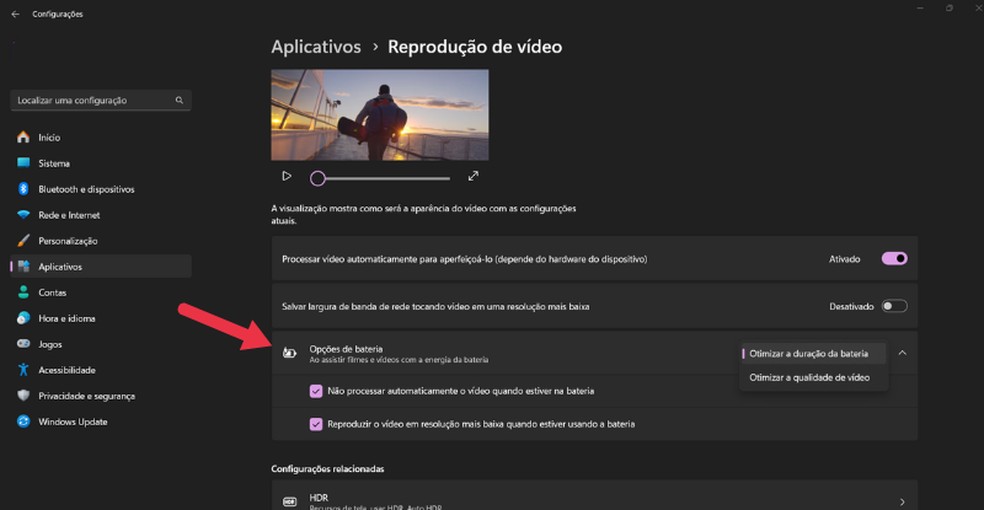Click the video preview thumbnail
984x510 pixels.
click(380, 115)
